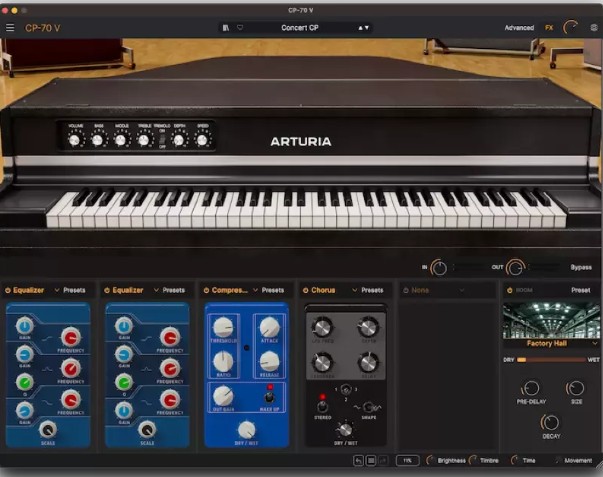The height and width of the screenshot is (477, 603).
Task: Click the compressor Dry/Wet knob
Action: 246,430
